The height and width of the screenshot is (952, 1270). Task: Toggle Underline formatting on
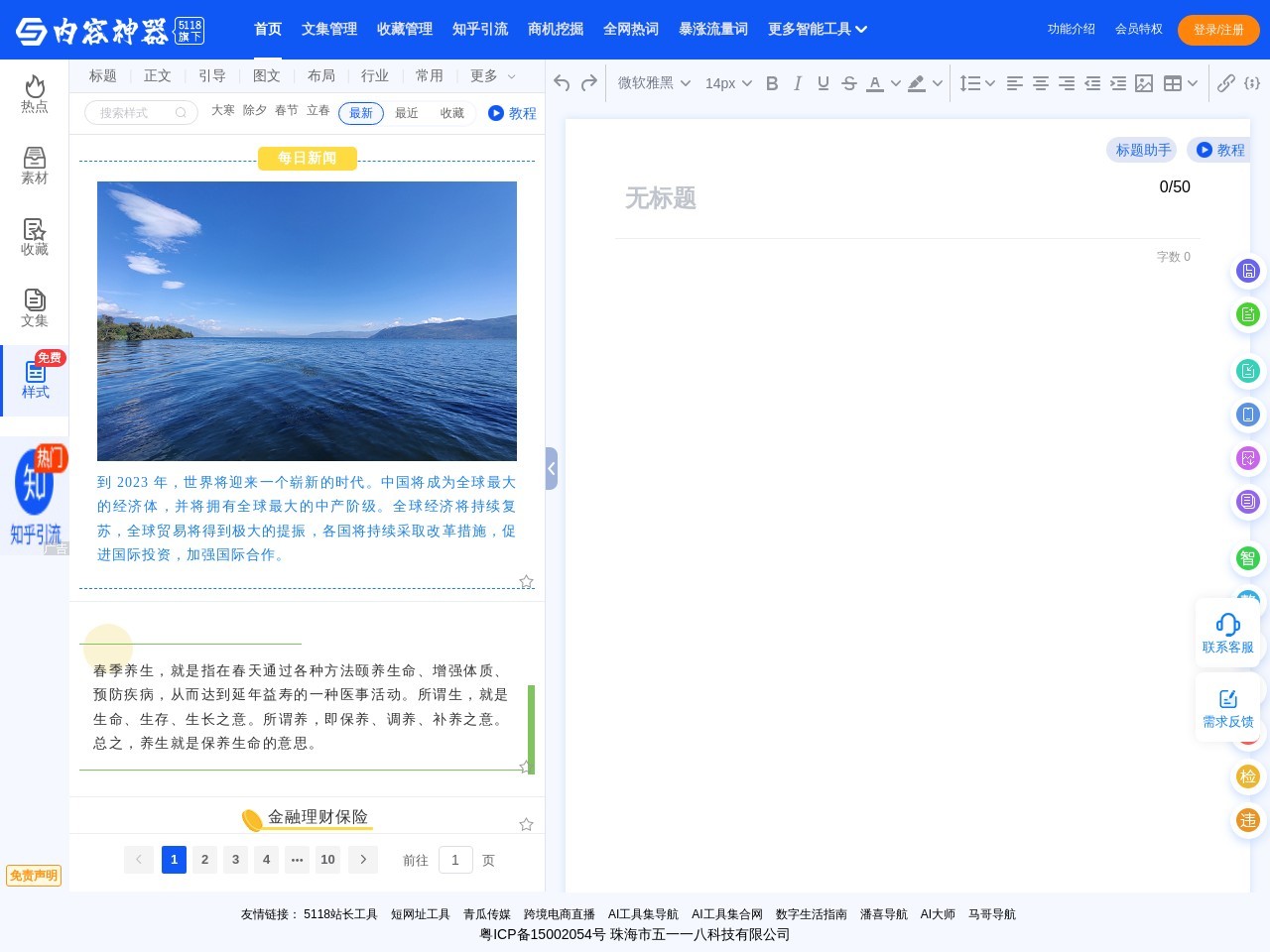point(824,83)
